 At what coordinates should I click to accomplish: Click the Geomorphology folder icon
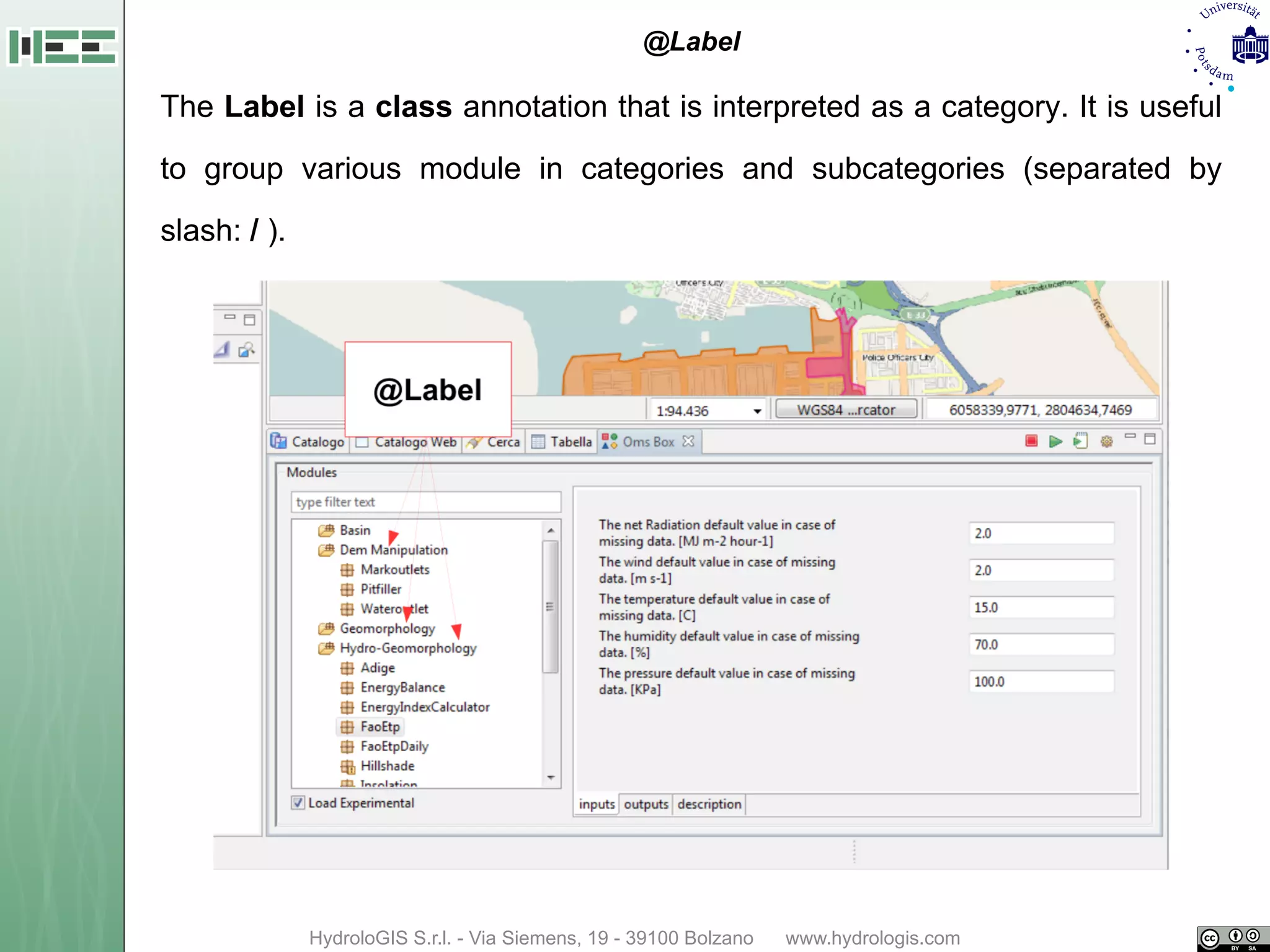pyautogui.click(x=326, y=628)
